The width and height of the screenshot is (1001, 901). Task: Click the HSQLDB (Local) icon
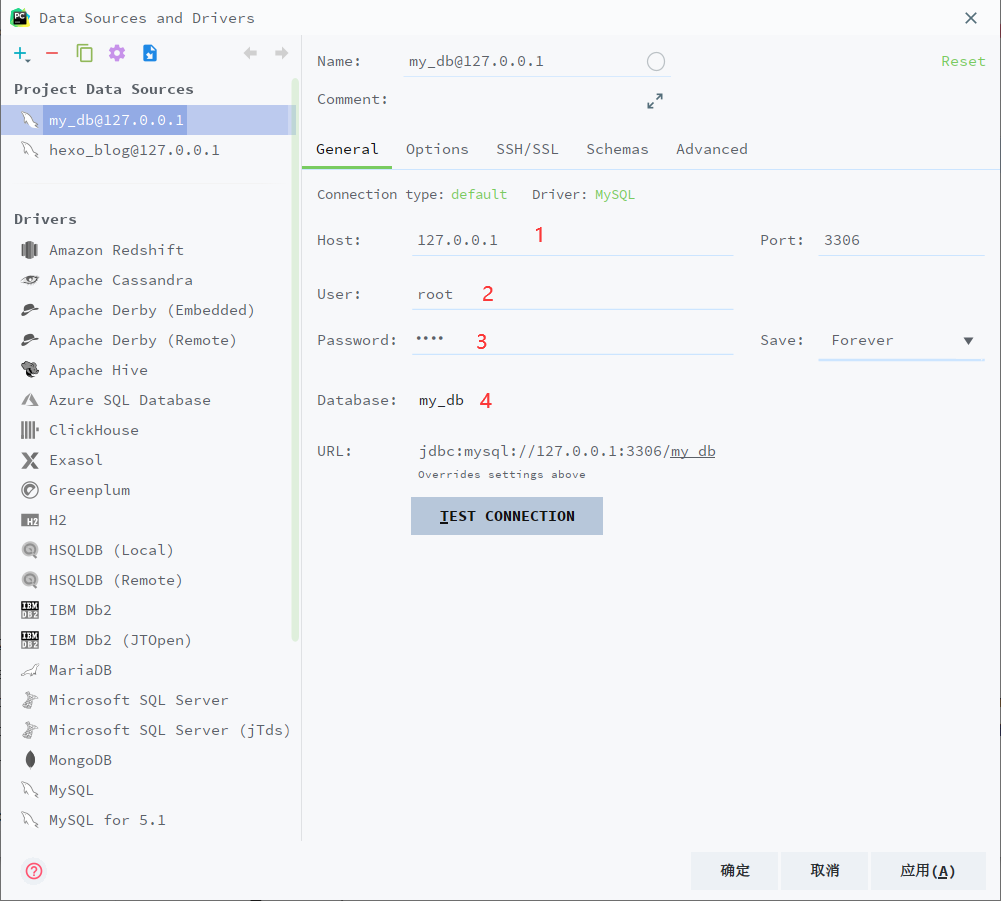[29, 550]
